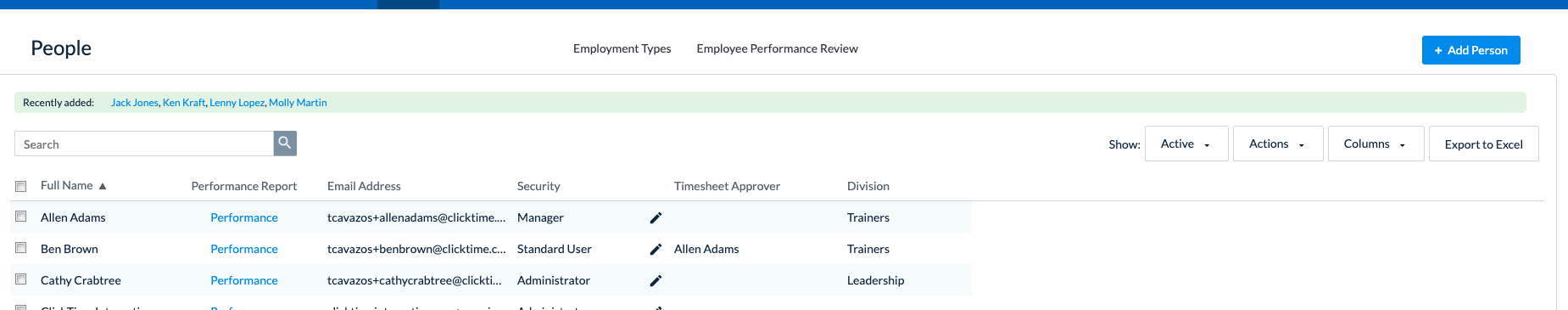Screen dimensions: 1568x310
Task: Check the box for Allen Adams
Action: [x=21, y=217]
